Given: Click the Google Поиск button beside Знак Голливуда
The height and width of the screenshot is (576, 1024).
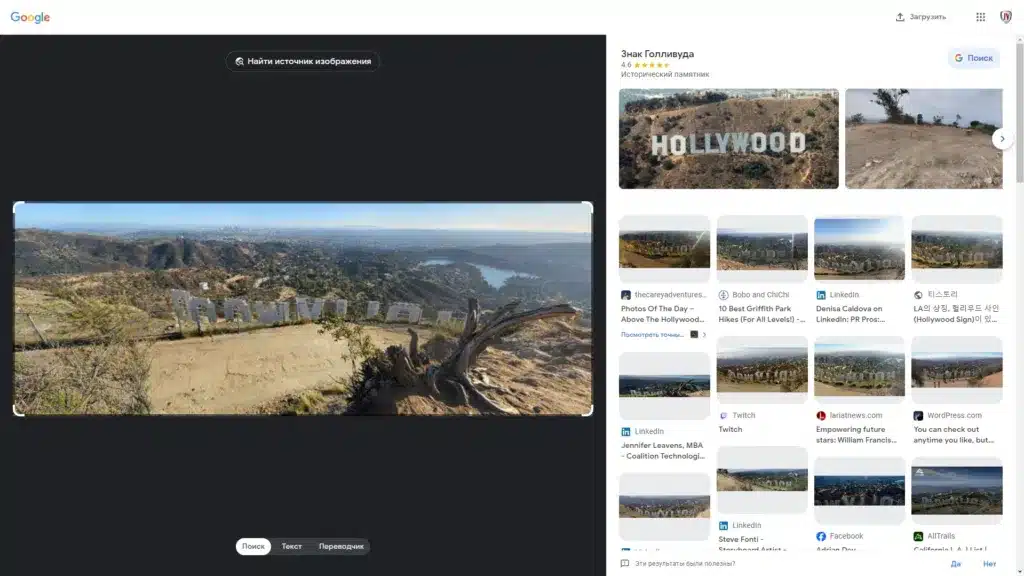Looking at the screenshot, I should [973, 58].
